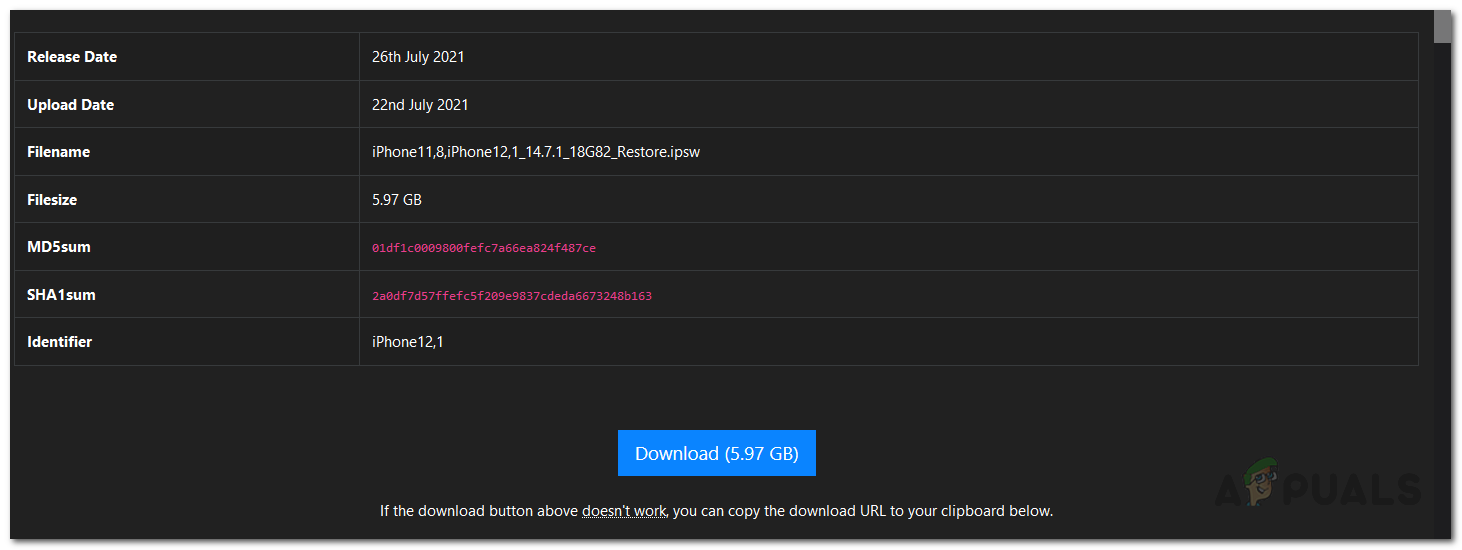
Task: Click the Identifier row label
Action: tap(59, 342)
